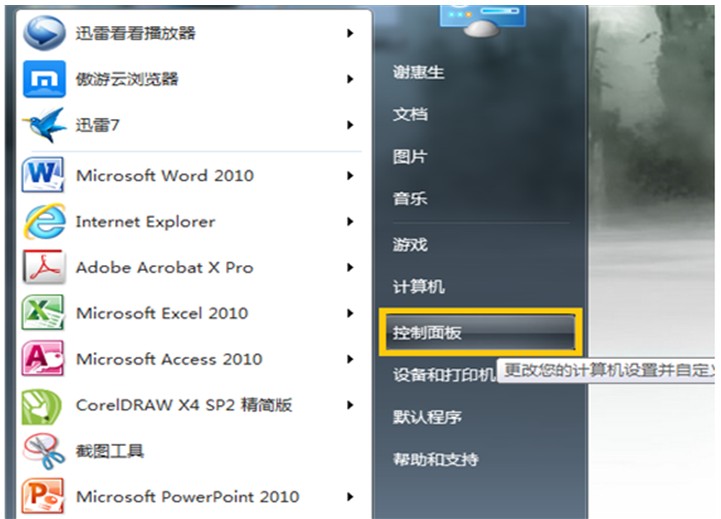
Task: Expand the 傲游云浏览器 jump list arrow
Action: coord(350,79)
